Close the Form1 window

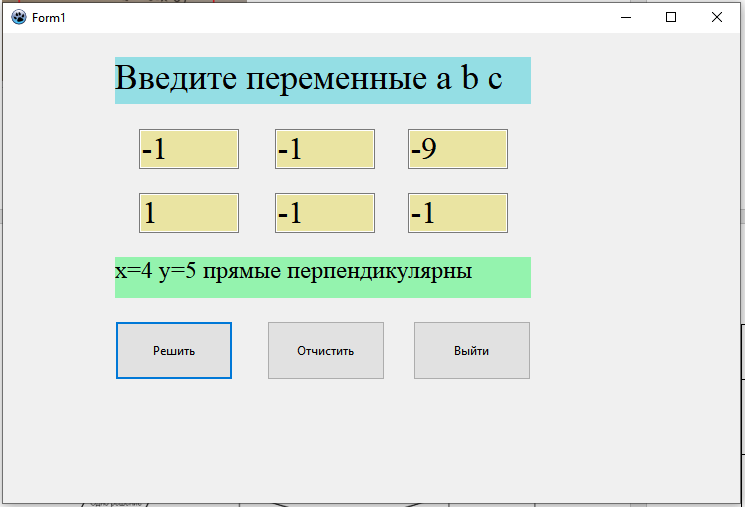(x=717, y=18)
